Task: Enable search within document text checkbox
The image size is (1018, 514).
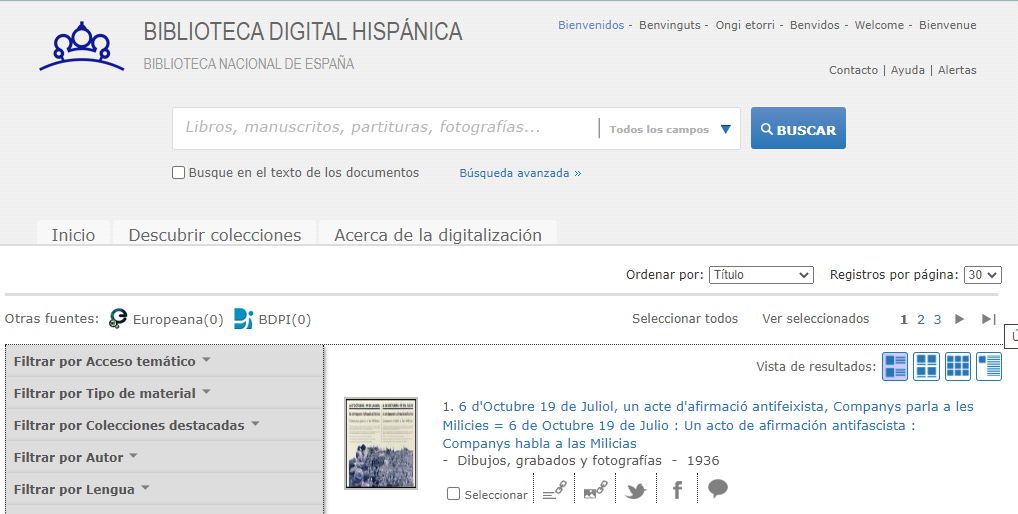Action: pos(179,173)
